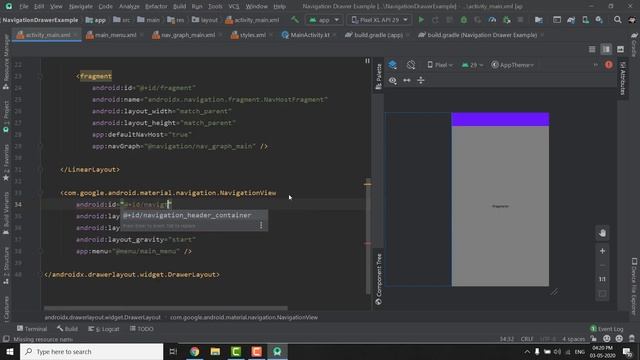Click the CRLF line separator status
This screenshot has height=360, width=640.
527,339
